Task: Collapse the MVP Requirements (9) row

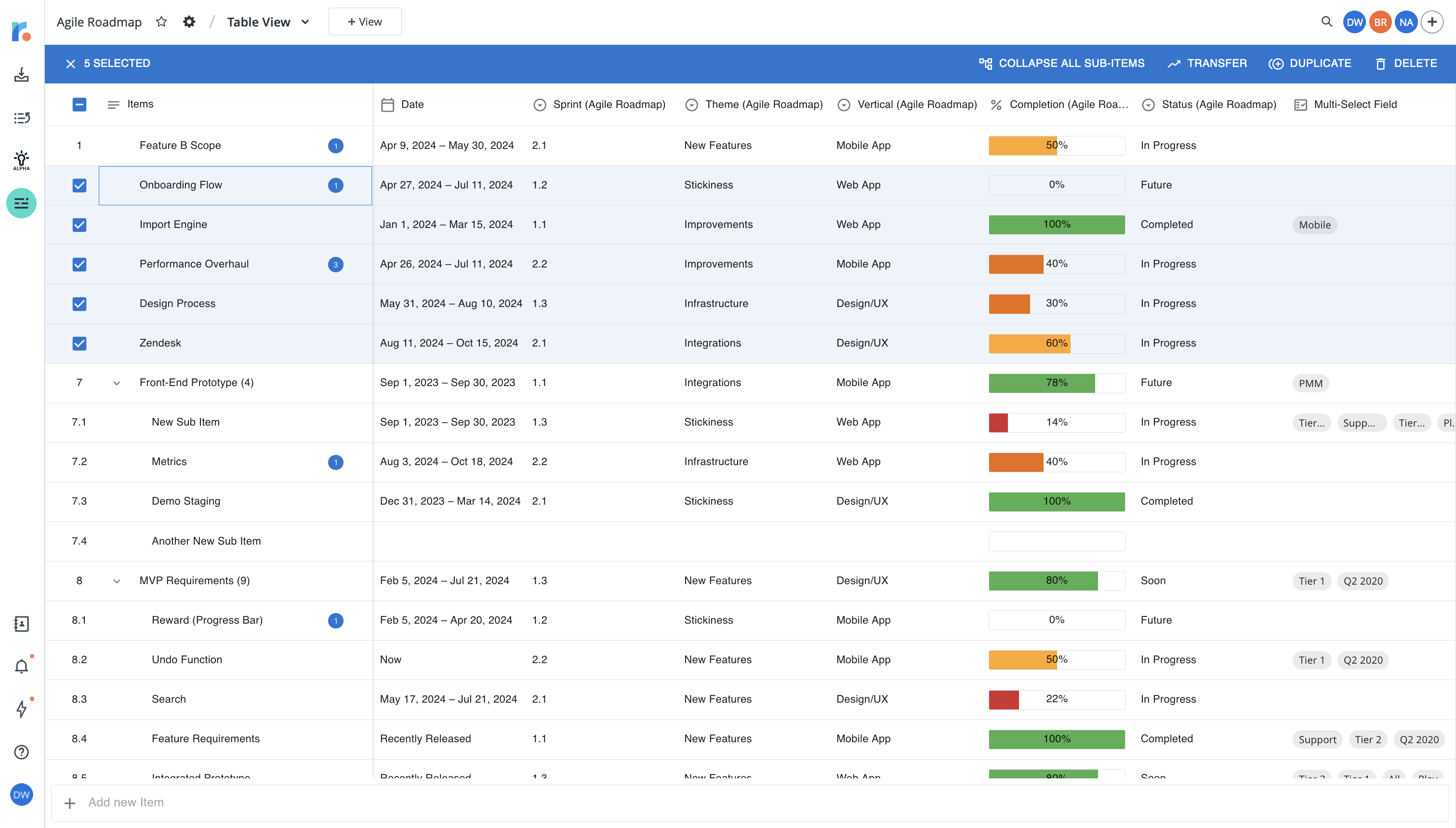Action: pos(117,581)
